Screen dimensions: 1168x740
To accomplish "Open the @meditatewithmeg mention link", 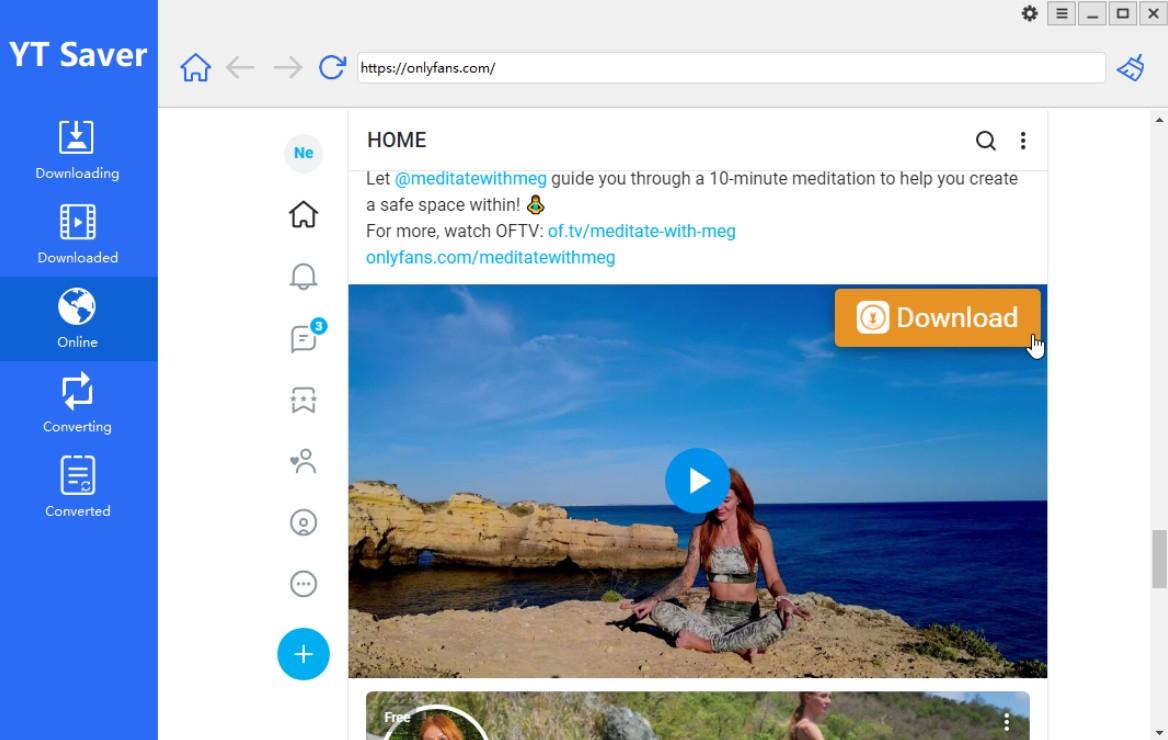I will point(470,179).
